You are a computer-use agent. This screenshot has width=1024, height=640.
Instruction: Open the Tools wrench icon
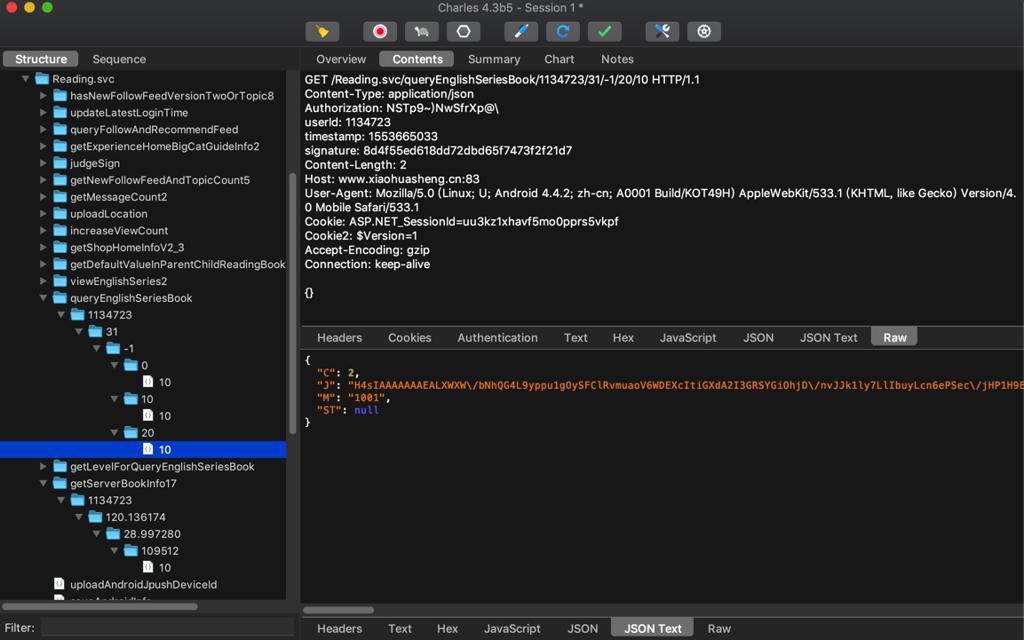coord(662,32)
